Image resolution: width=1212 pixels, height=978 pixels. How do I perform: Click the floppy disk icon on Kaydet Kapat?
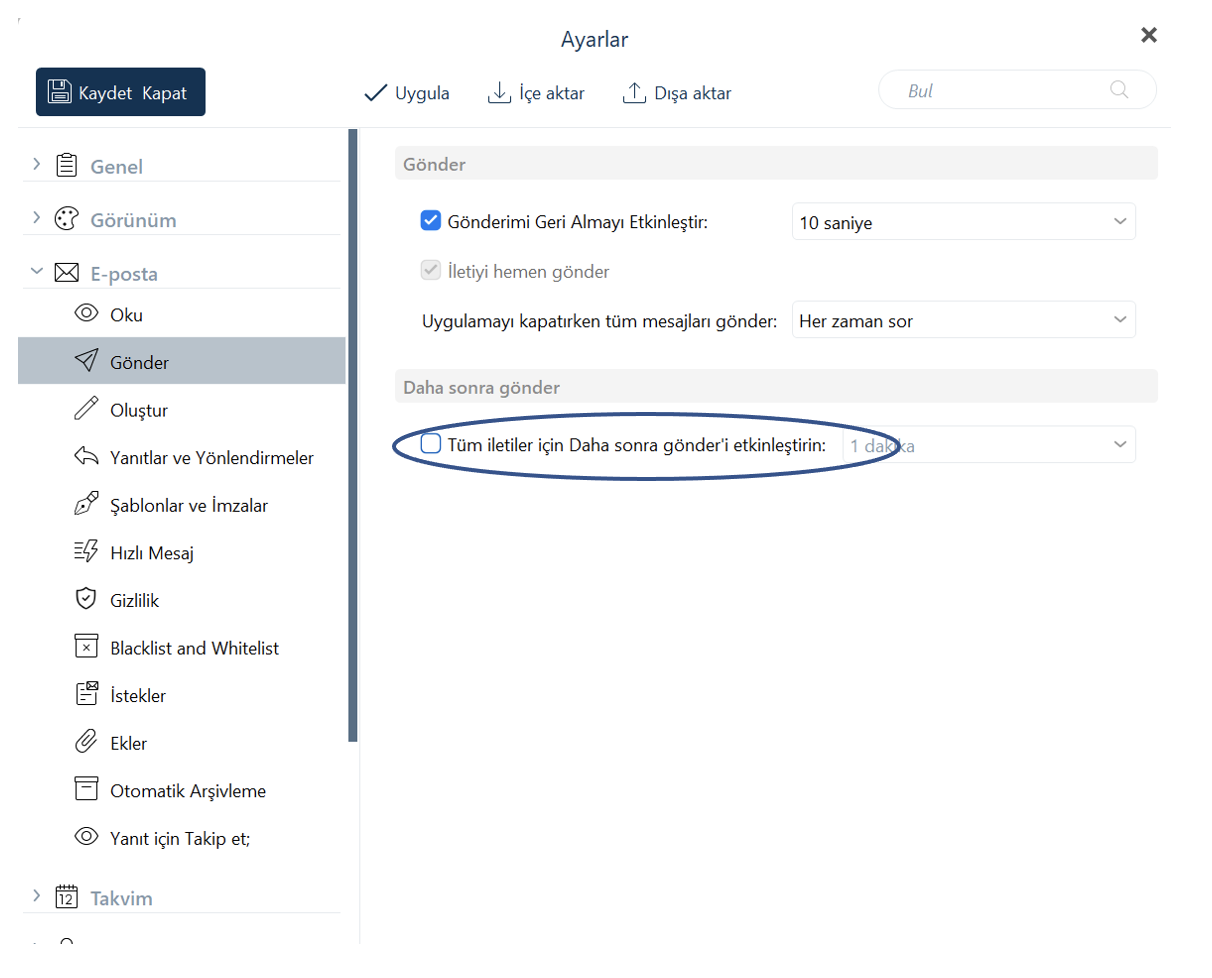(60, 93)
